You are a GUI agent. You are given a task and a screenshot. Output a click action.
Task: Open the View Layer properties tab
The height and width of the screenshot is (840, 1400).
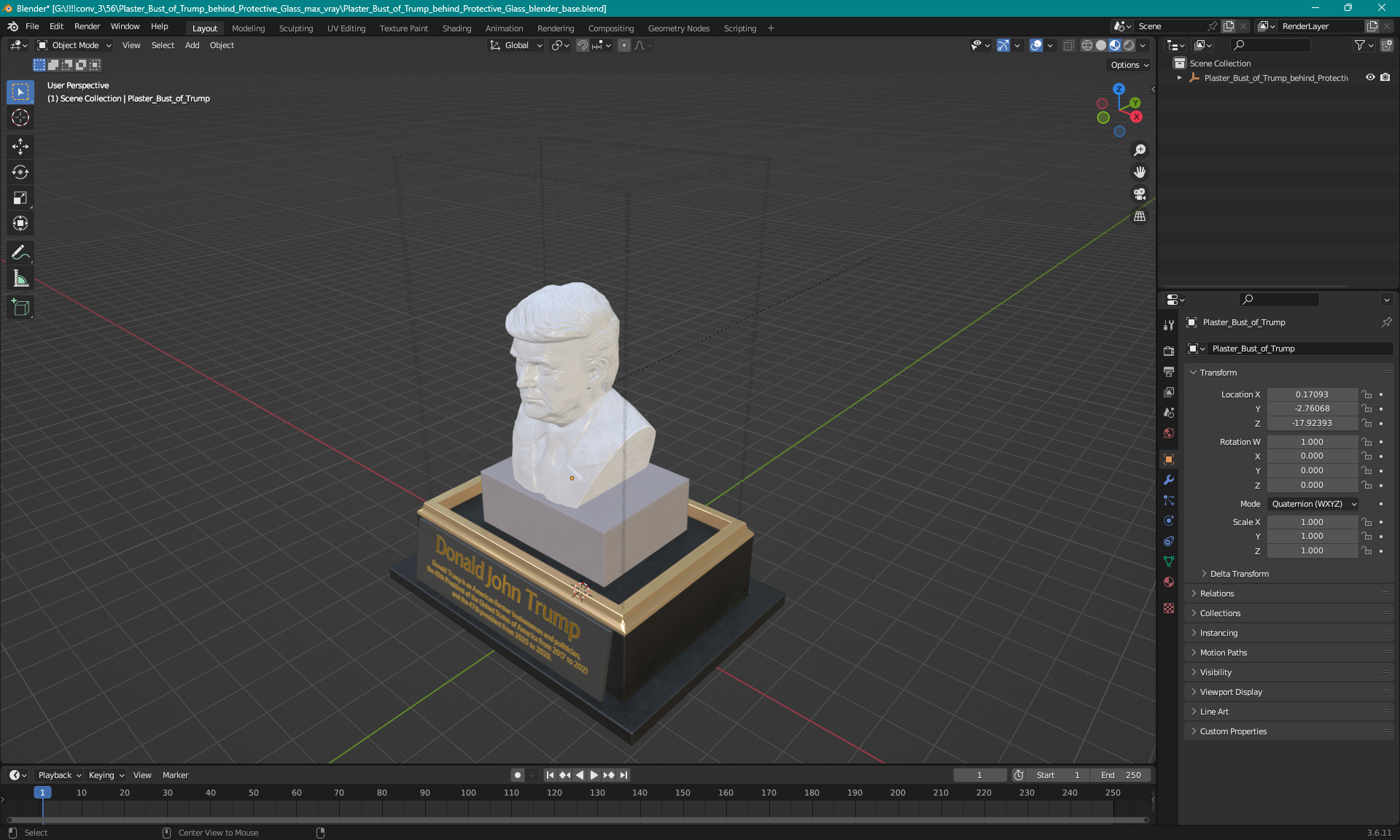click(x=1169, y=392)
